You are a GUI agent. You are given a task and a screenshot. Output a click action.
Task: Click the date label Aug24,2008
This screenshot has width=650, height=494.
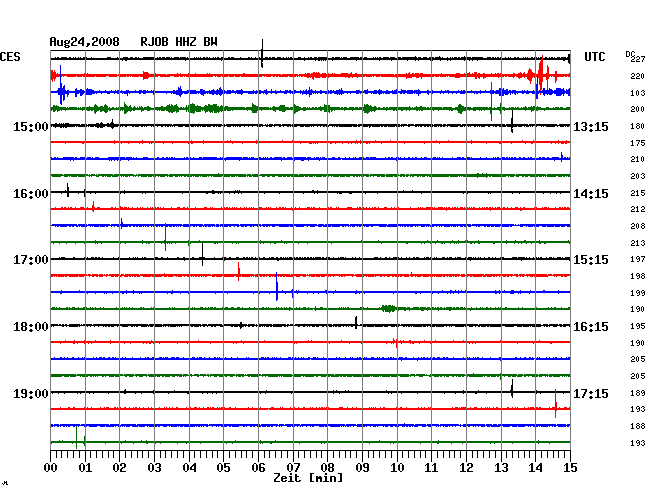85,42
